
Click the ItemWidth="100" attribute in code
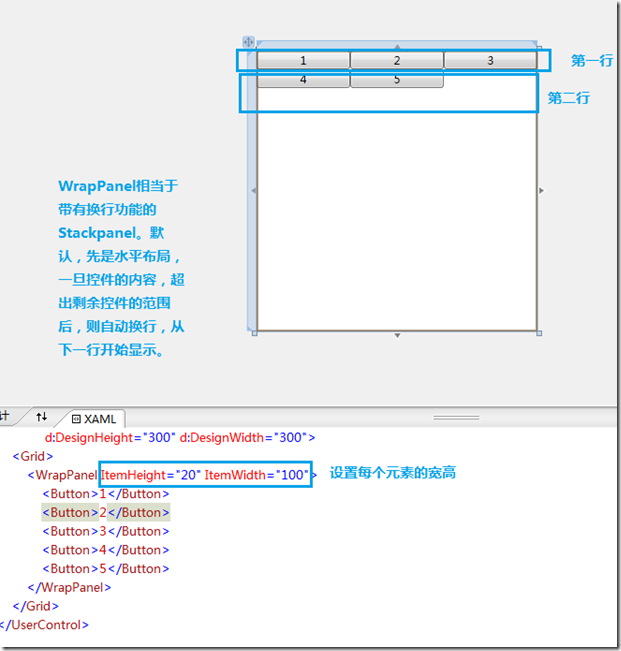click(257, 475)
